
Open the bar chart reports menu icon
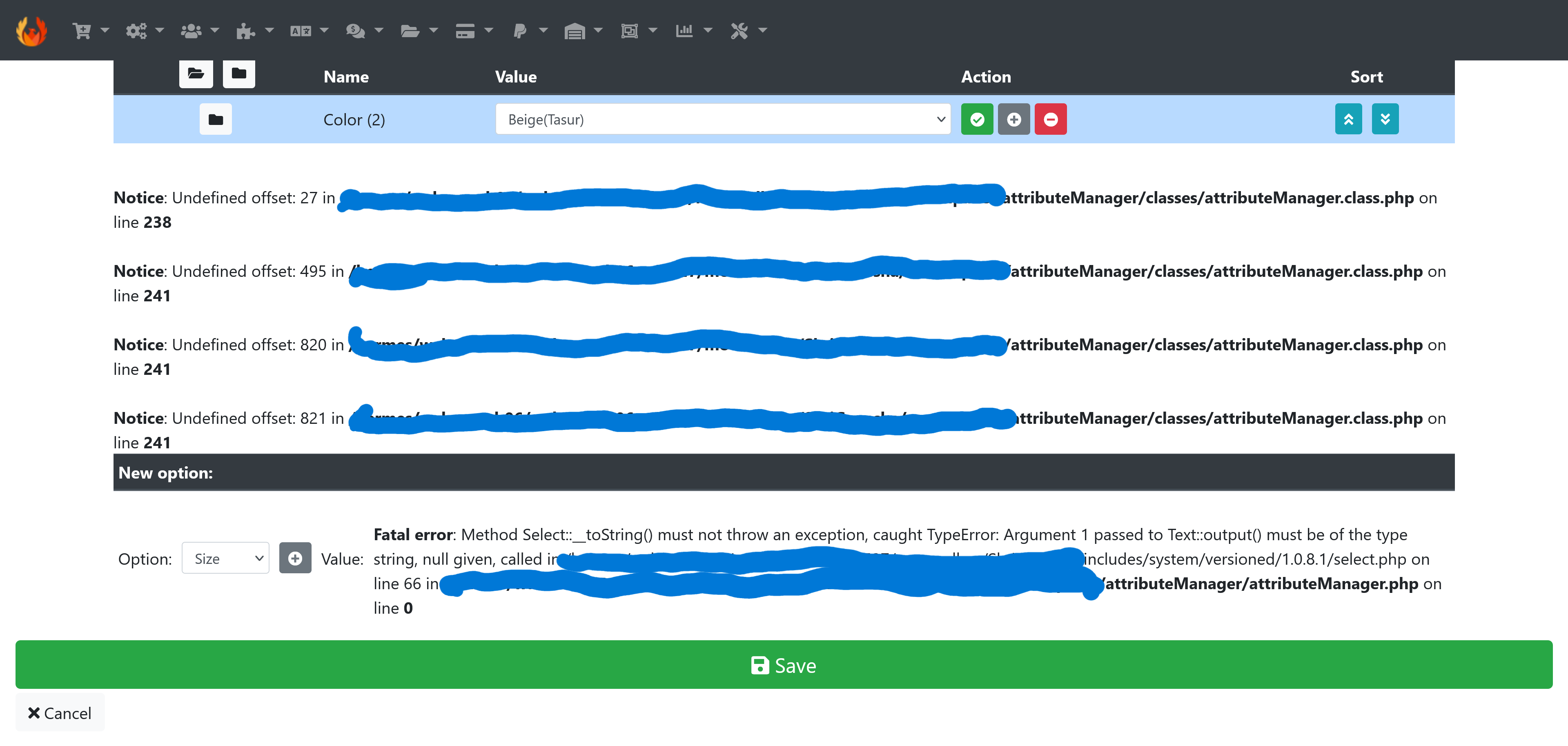(x=684, y=31)
